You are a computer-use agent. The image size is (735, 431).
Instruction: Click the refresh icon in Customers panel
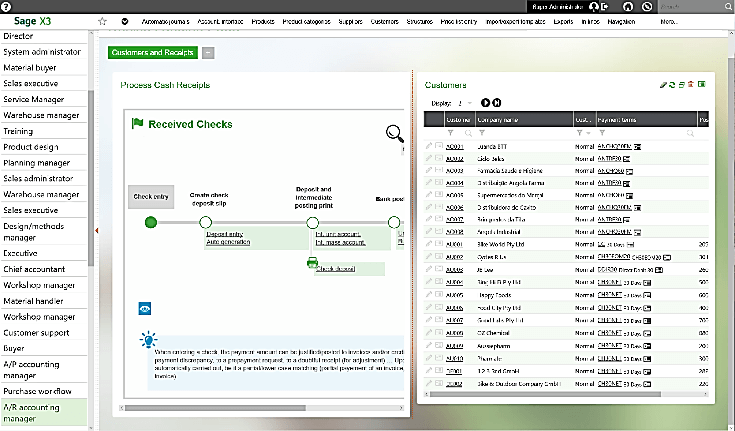[672, 85]
